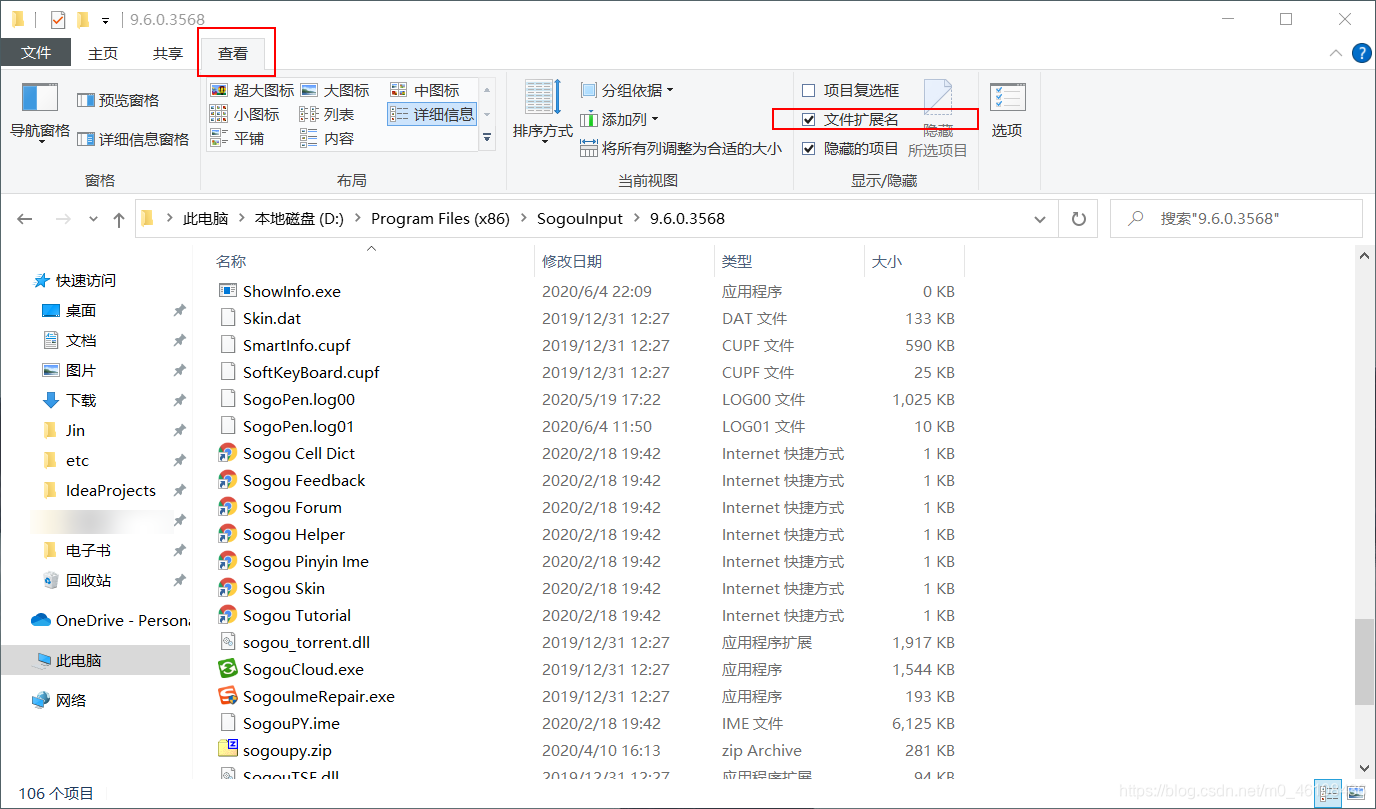Switch layout to list view (列表)

pos(327,114)
